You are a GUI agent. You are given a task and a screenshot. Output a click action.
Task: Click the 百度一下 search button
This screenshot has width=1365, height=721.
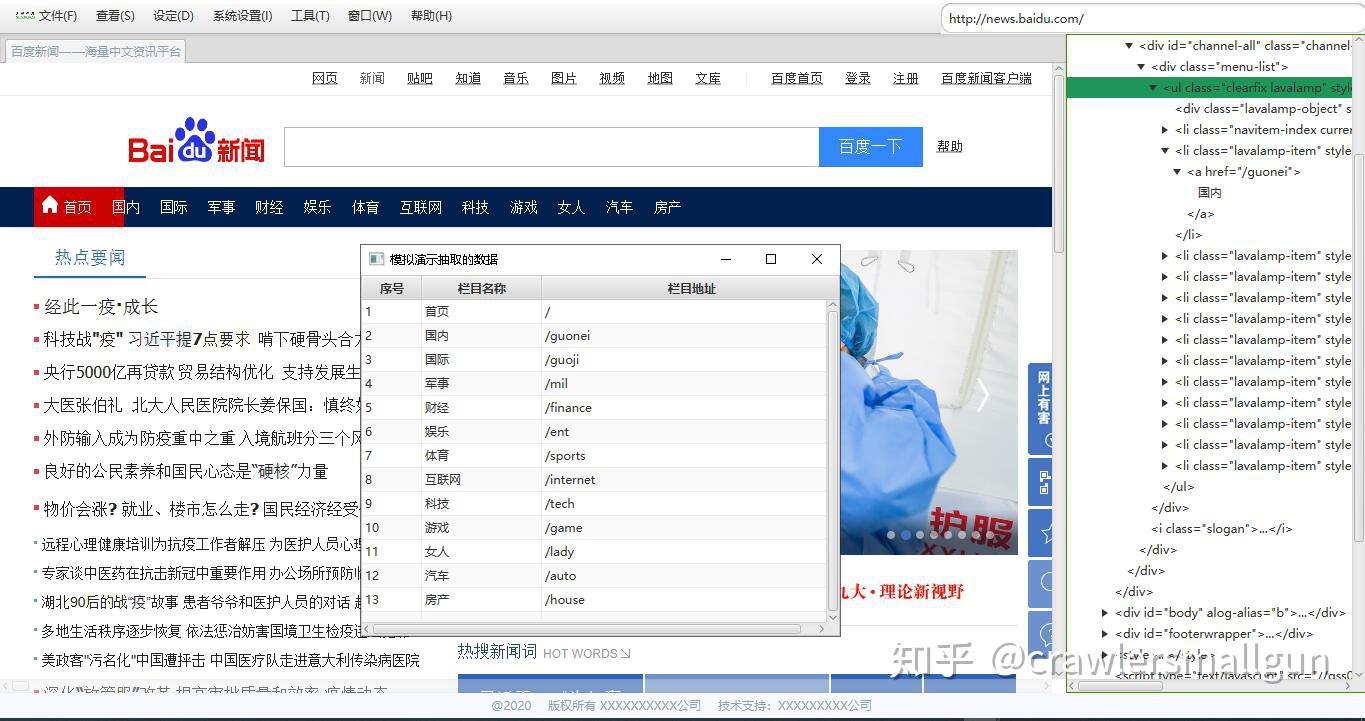pos(870,147)
